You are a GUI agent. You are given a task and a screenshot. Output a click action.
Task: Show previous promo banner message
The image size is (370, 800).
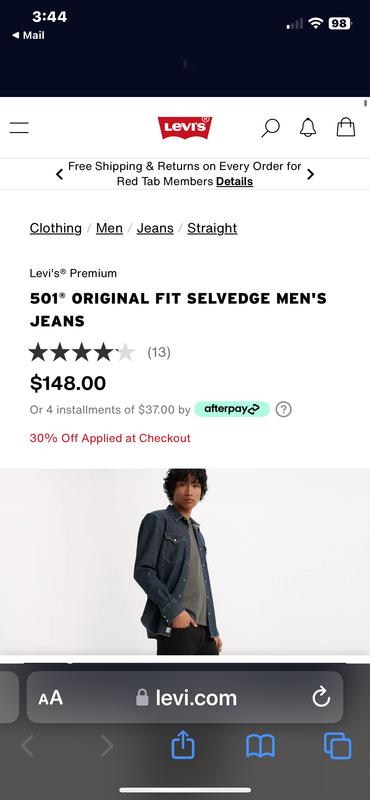click(x=59, y=174)
